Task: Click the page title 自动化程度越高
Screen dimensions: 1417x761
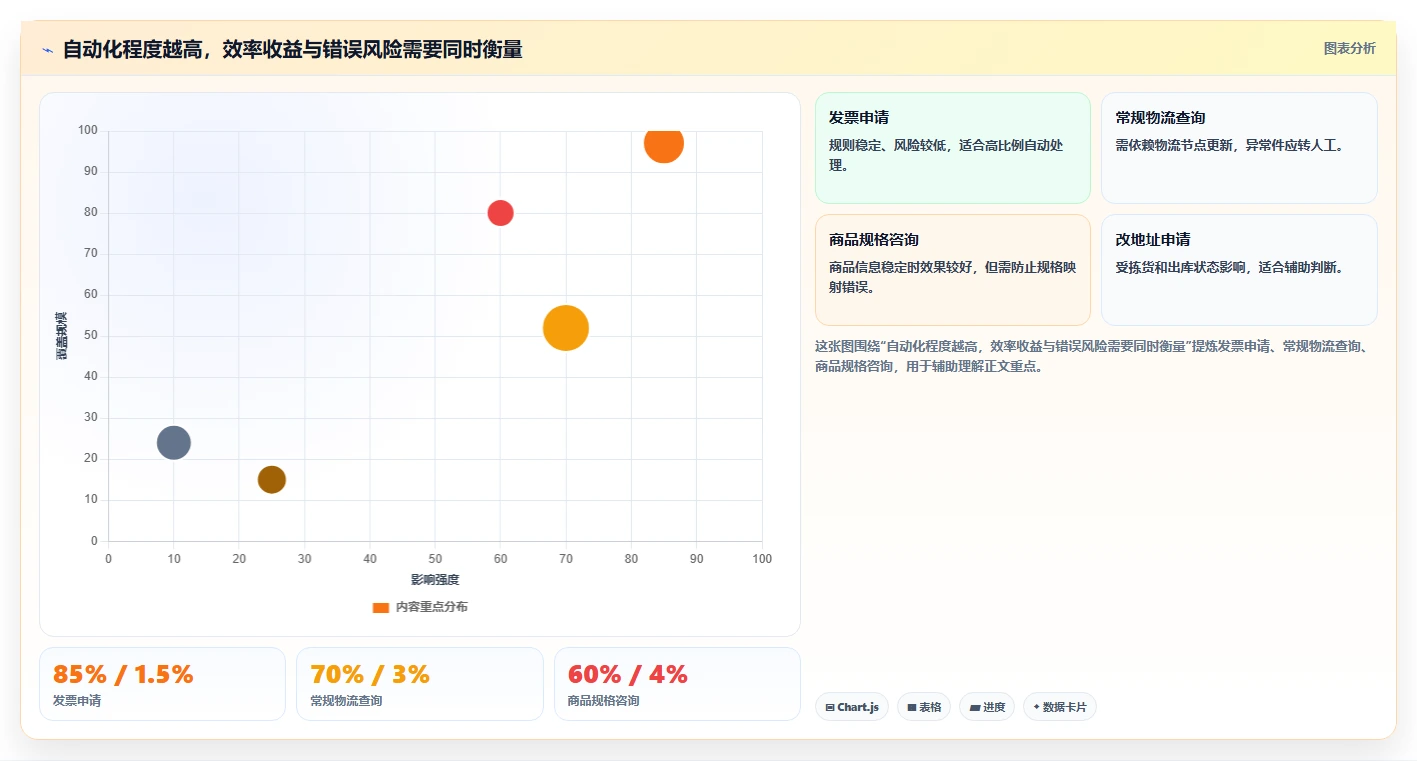Action: [292, 49]
